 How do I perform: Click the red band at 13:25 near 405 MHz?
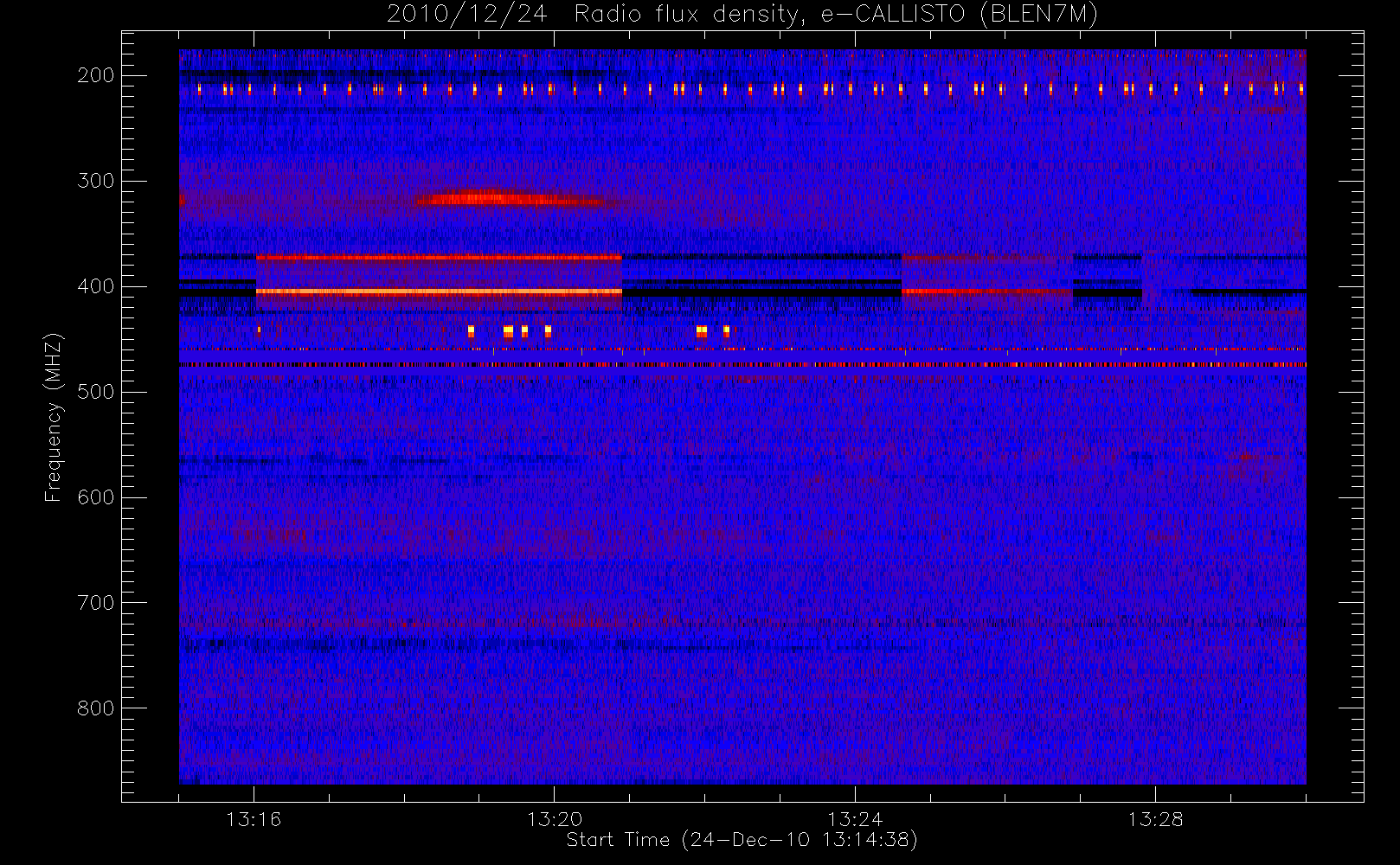pyautogui.click(x=986, y=292)
